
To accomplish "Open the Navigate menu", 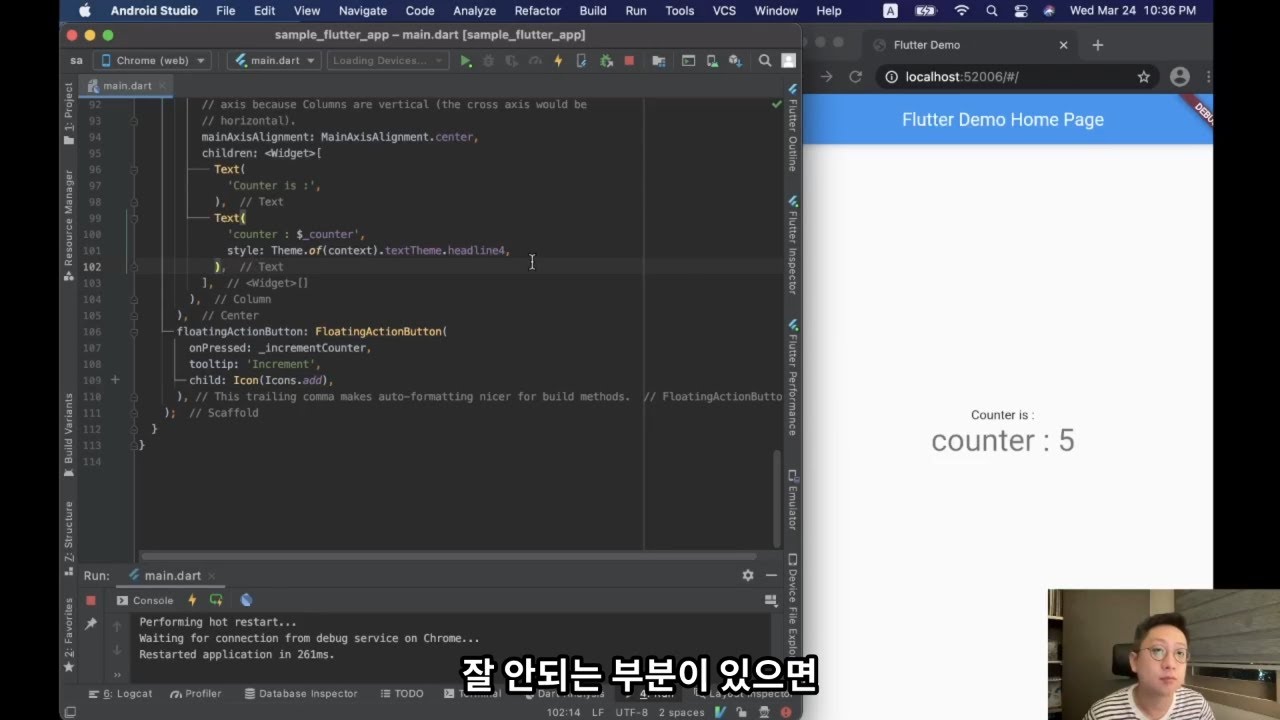I will click(362, 11).
